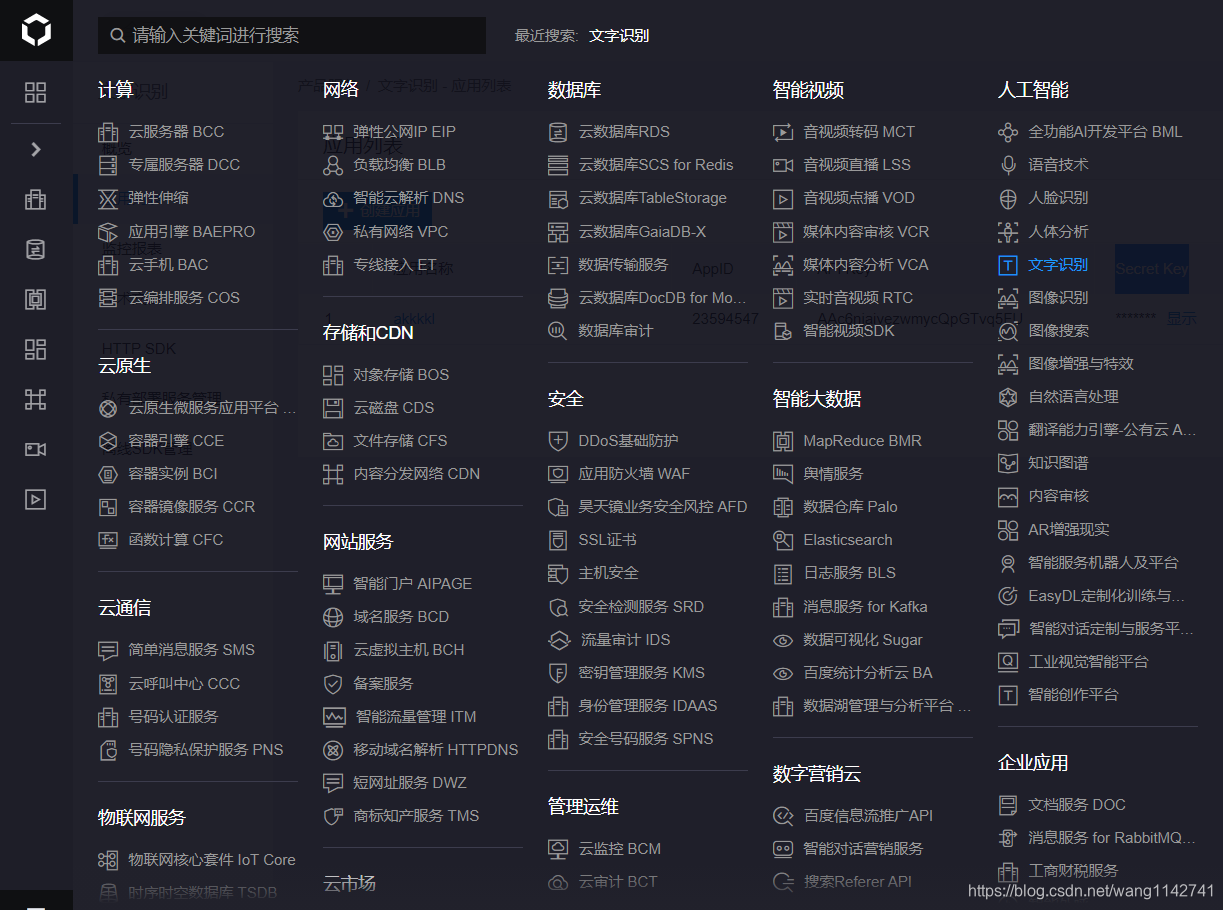1223x910 pixels.
Task: Click 显示 link beside the Secret Key
Action: [1181, 318]
